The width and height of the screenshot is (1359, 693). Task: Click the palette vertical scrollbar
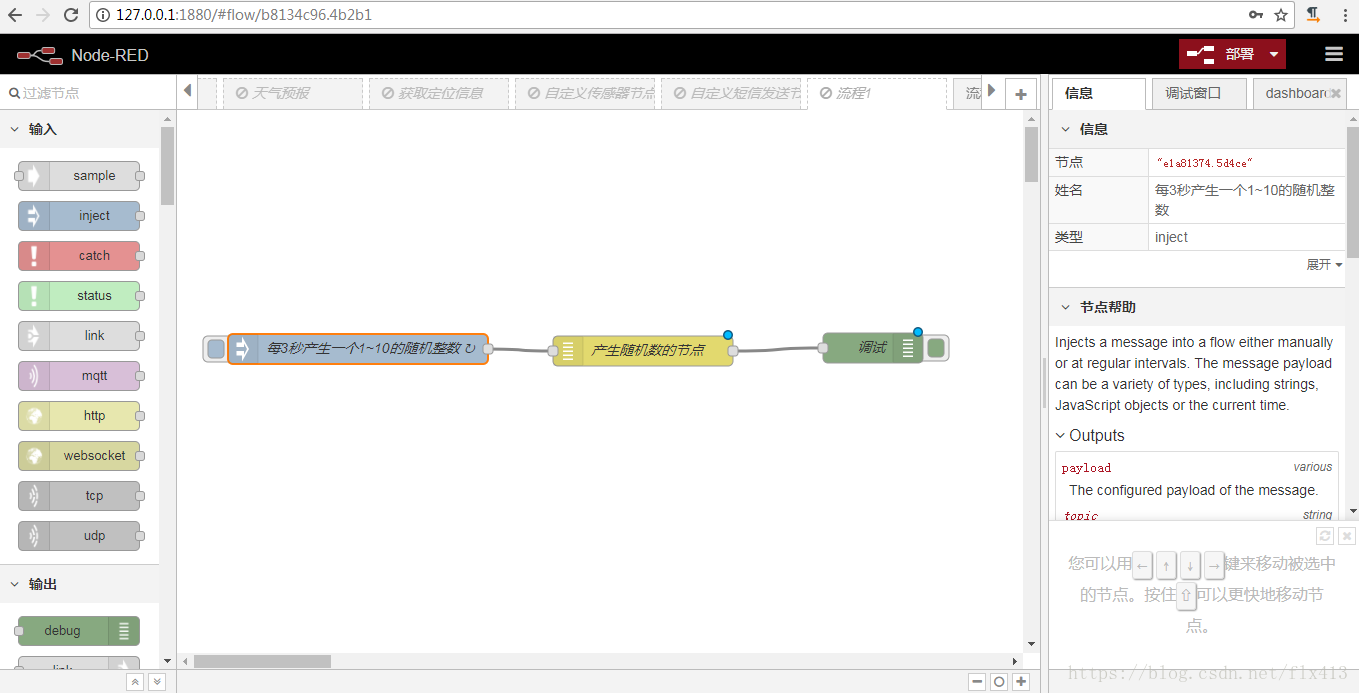tap(167, 166)
